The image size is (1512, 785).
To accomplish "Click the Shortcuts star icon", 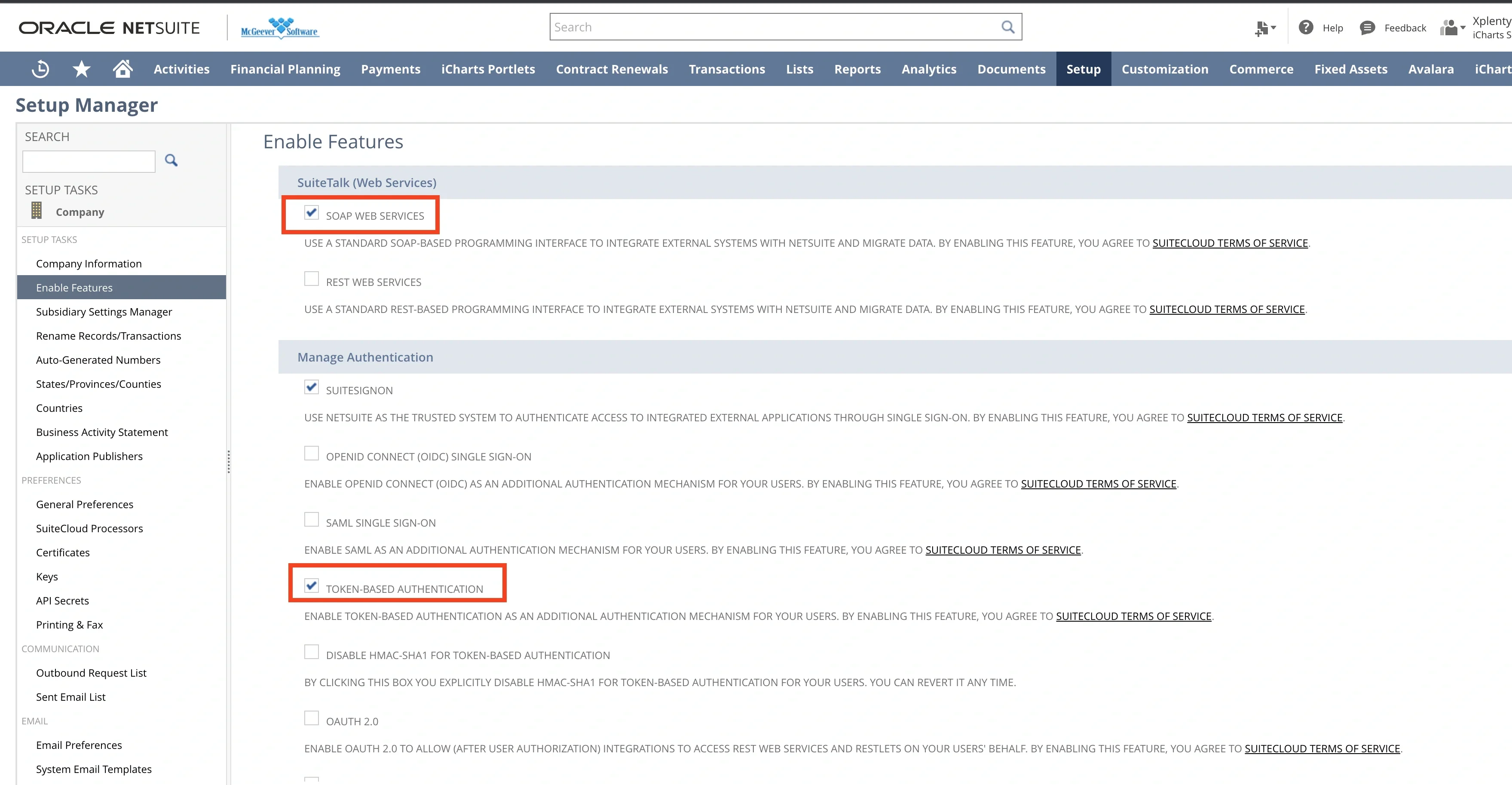I will 81,69.
